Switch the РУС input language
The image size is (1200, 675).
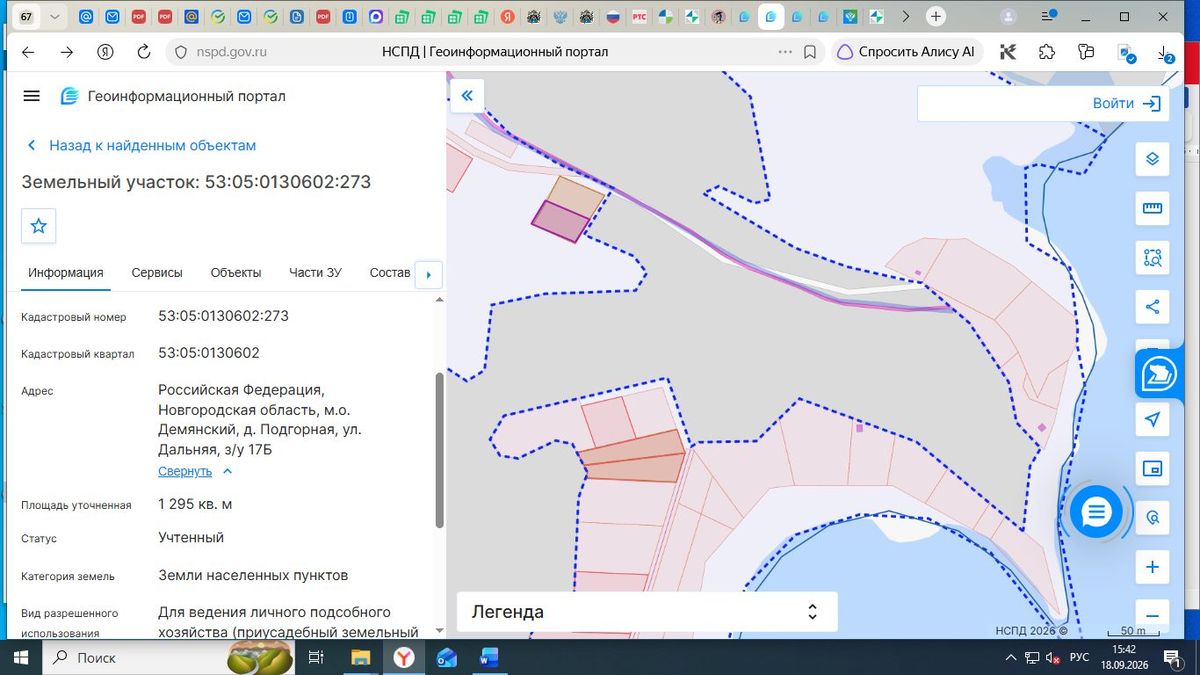[1080, 658]
